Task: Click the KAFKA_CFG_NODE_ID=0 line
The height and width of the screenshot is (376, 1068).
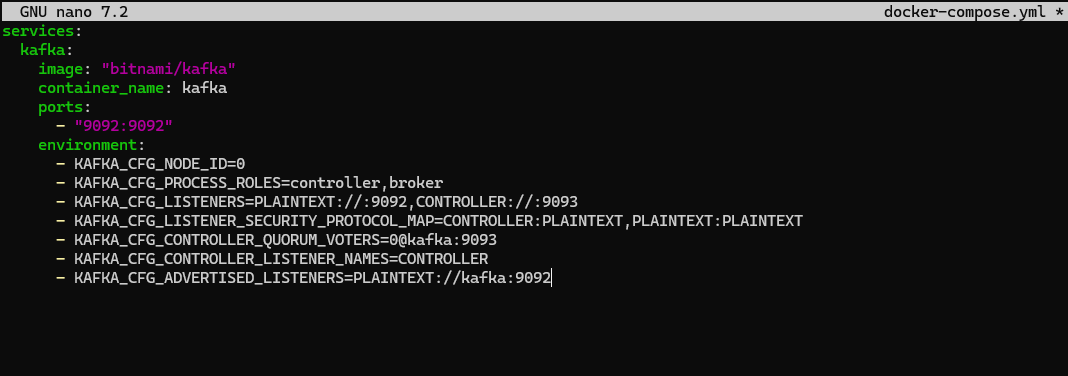Action: pos(159,164)
